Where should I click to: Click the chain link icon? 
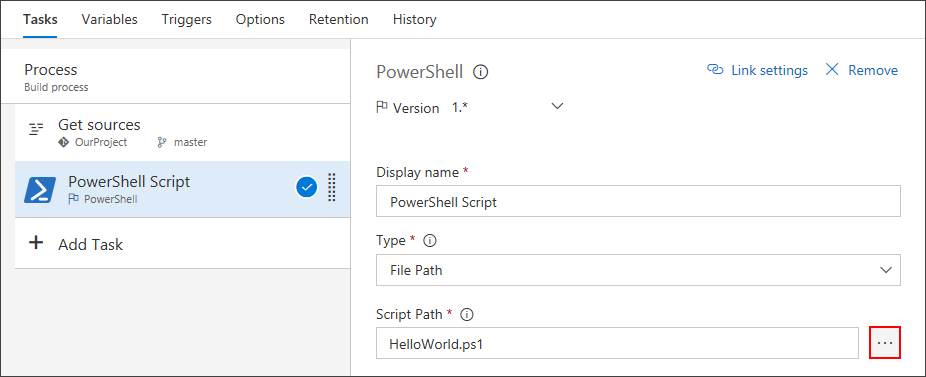(x=715, y=70)
